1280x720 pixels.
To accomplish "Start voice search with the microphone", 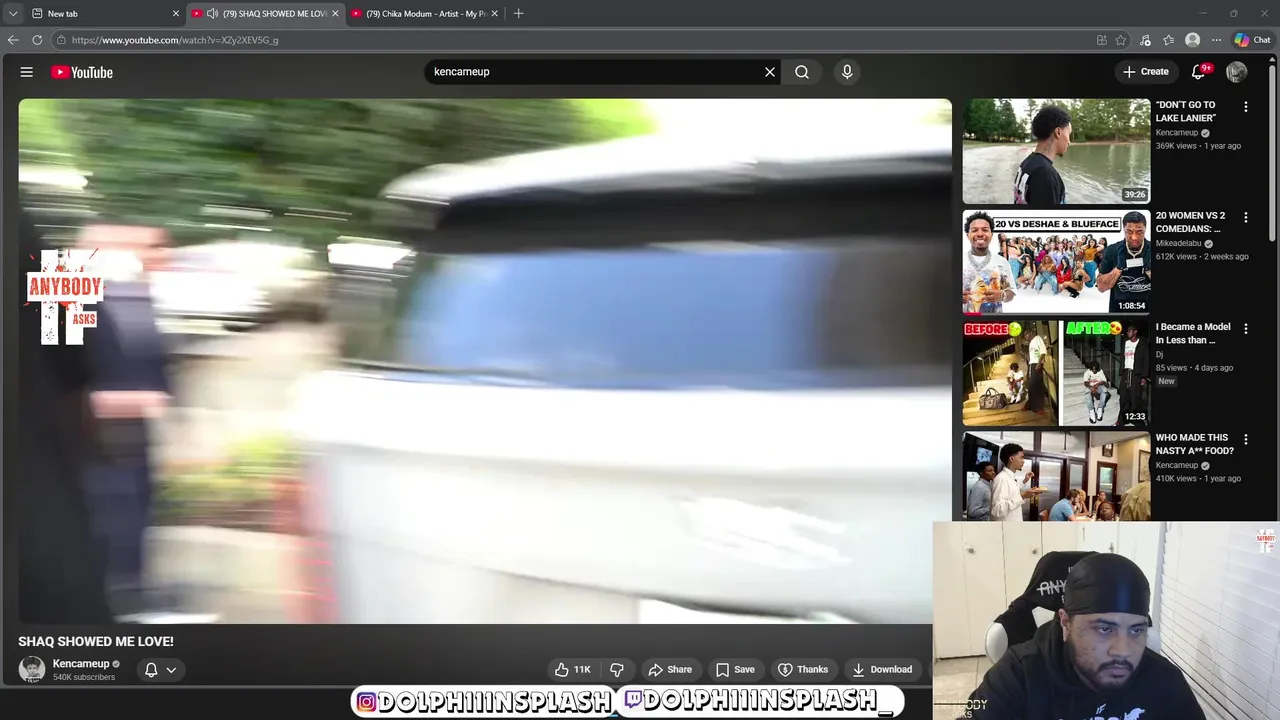I will click(847, 72).
